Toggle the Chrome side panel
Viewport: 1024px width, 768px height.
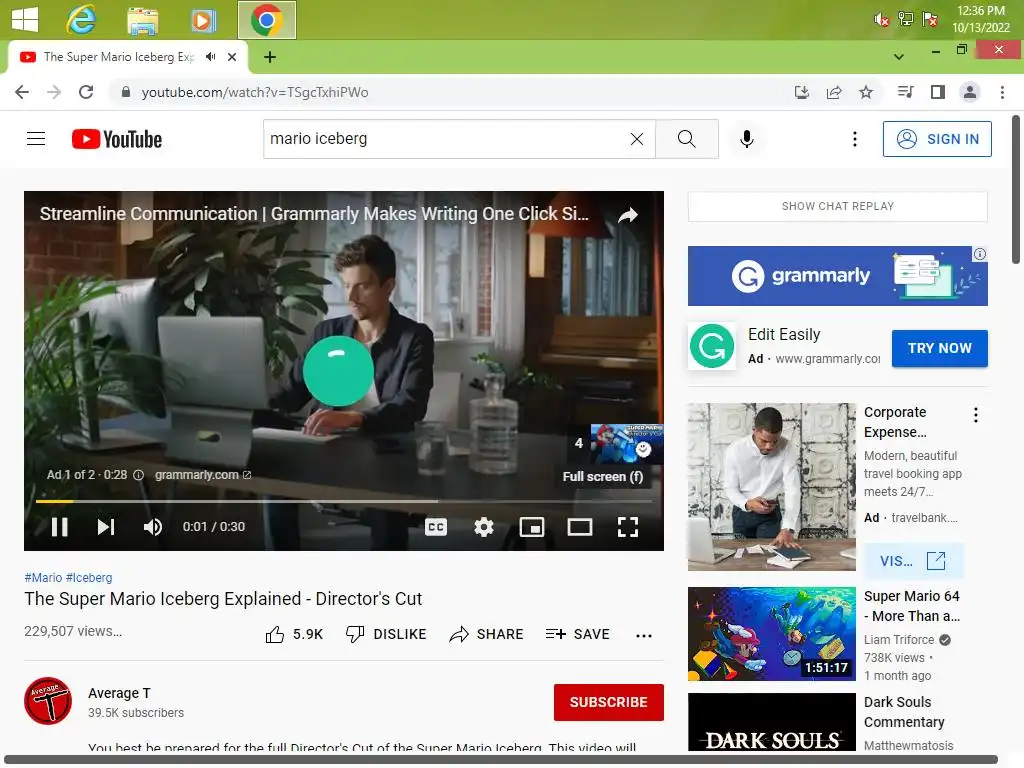tap(938, 92)
